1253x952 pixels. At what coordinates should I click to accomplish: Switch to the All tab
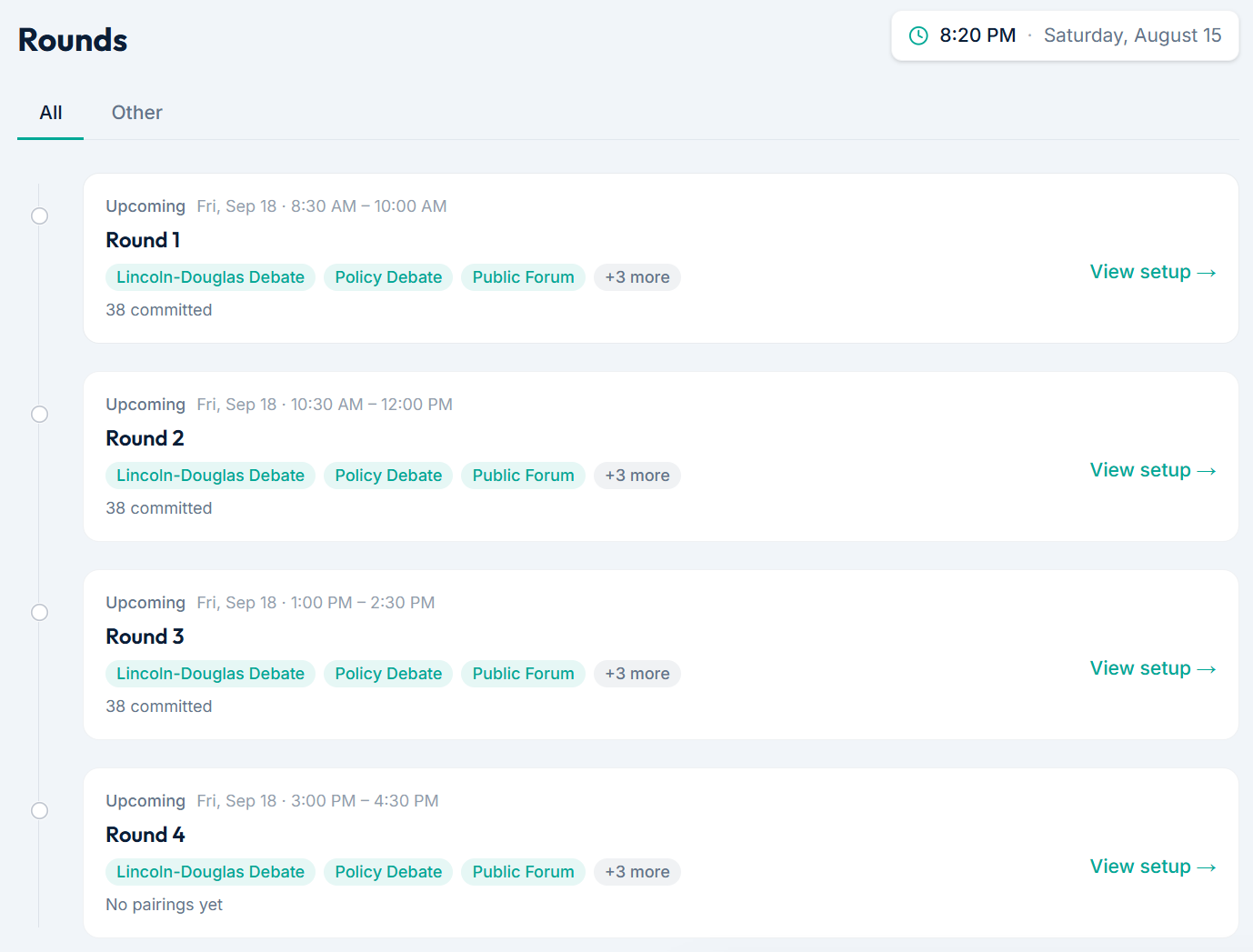51,113
